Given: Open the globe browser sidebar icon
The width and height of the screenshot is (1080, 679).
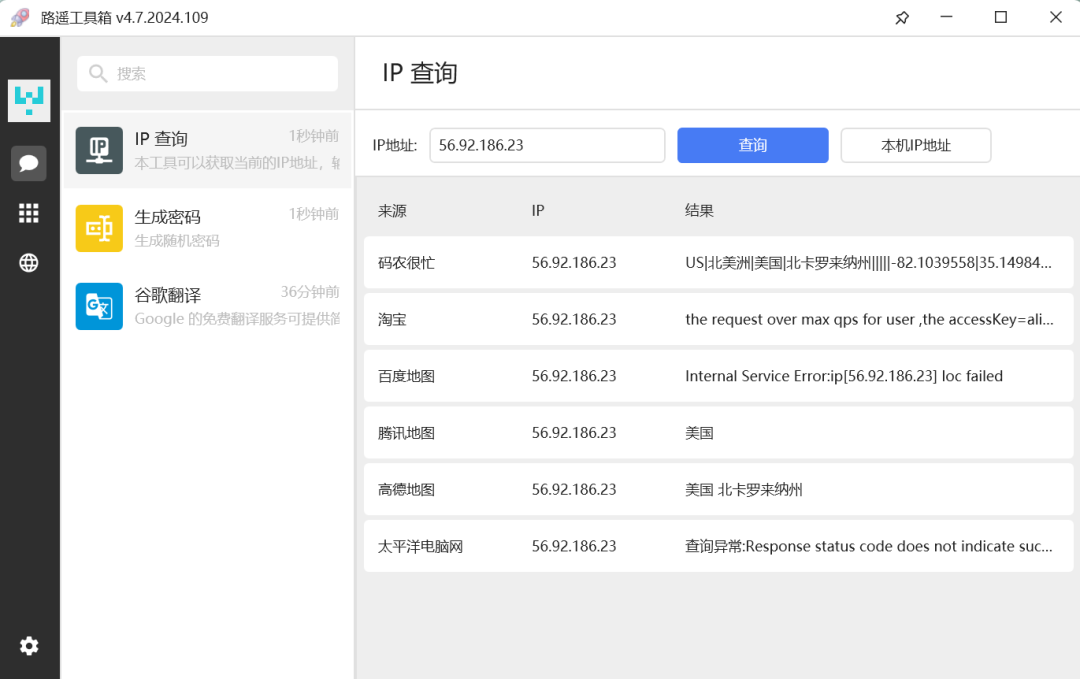Looking at the screenshot, I should click(29, 262).
